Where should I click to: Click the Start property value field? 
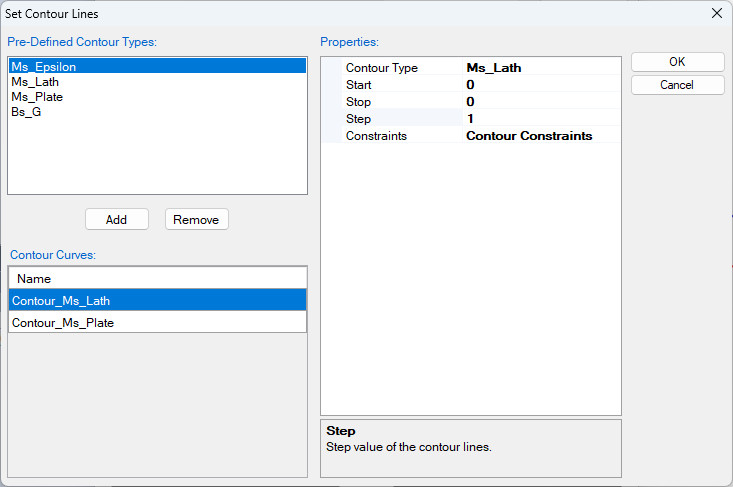click(540, 85)
